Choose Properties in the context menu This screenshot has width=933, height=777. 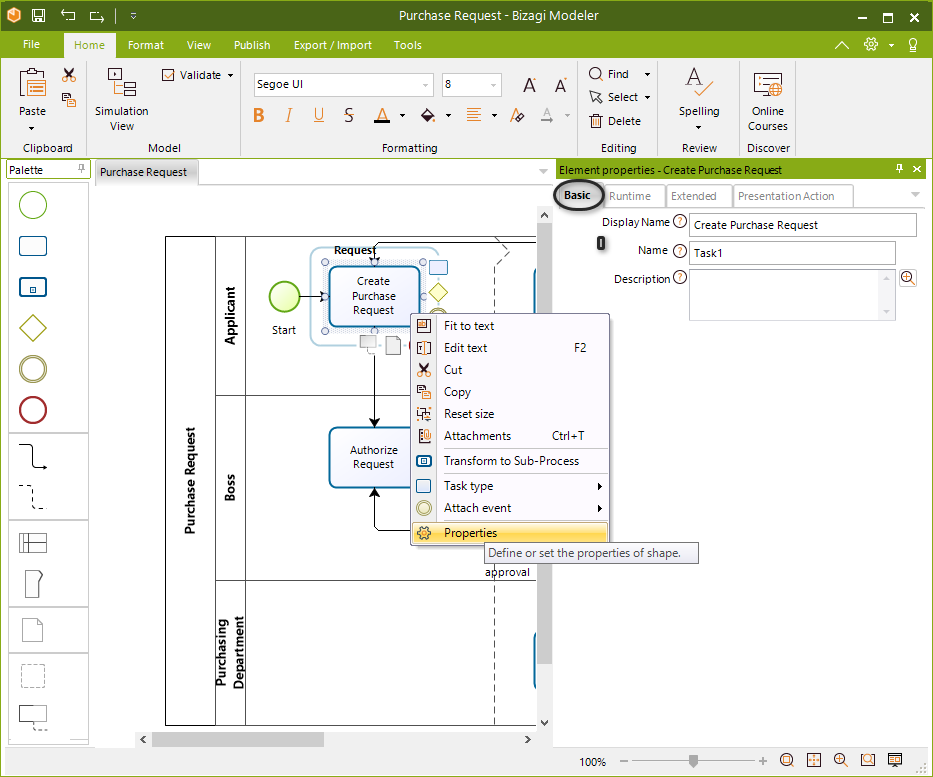510,532
